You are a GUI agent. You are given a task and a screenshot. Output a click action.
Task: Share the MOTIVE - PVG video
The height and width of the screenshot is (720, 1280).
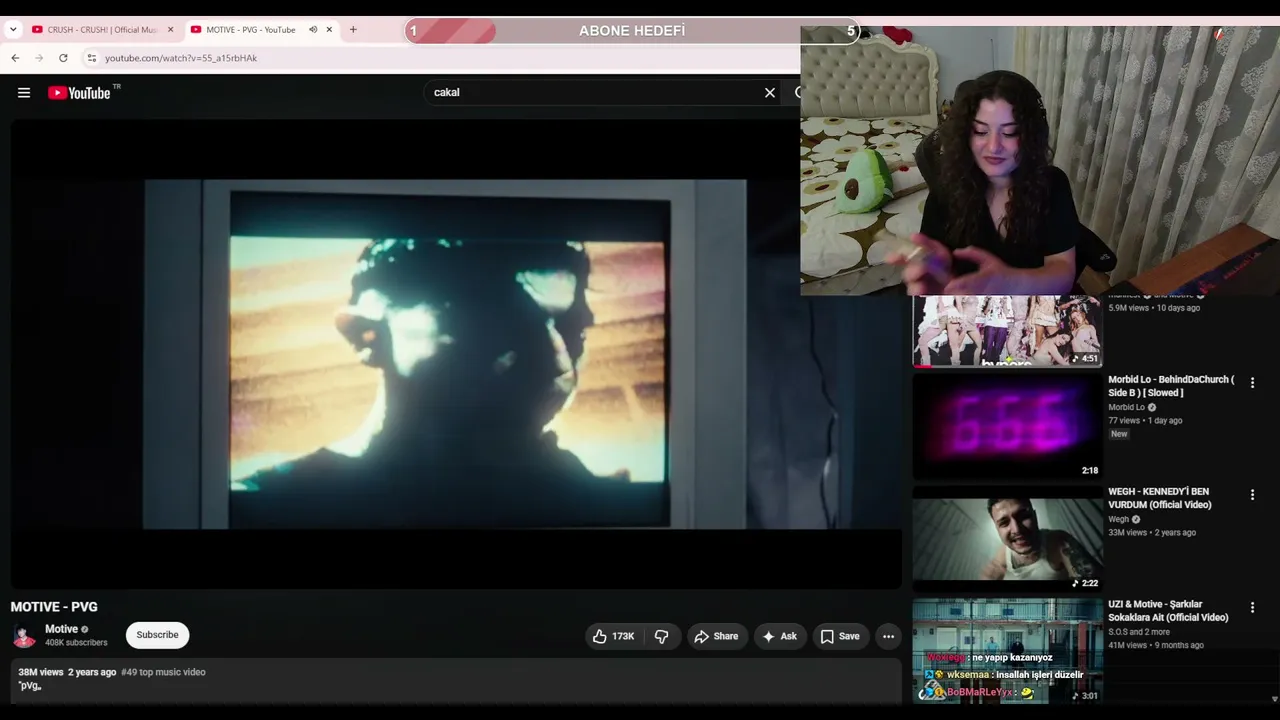click(x=716, y=636)
